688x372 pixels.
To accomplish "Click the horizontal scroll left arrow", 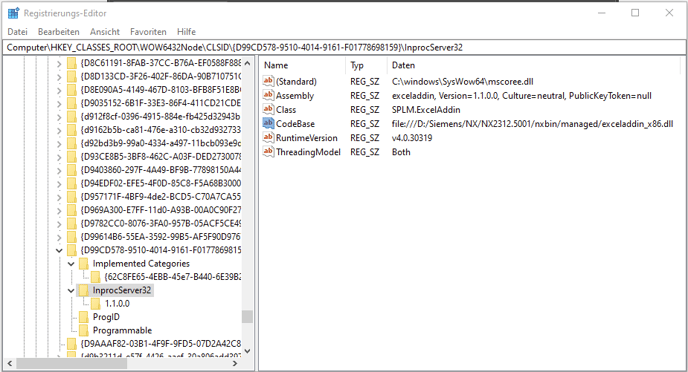I will pyautogui.click(x=10, y=363).
